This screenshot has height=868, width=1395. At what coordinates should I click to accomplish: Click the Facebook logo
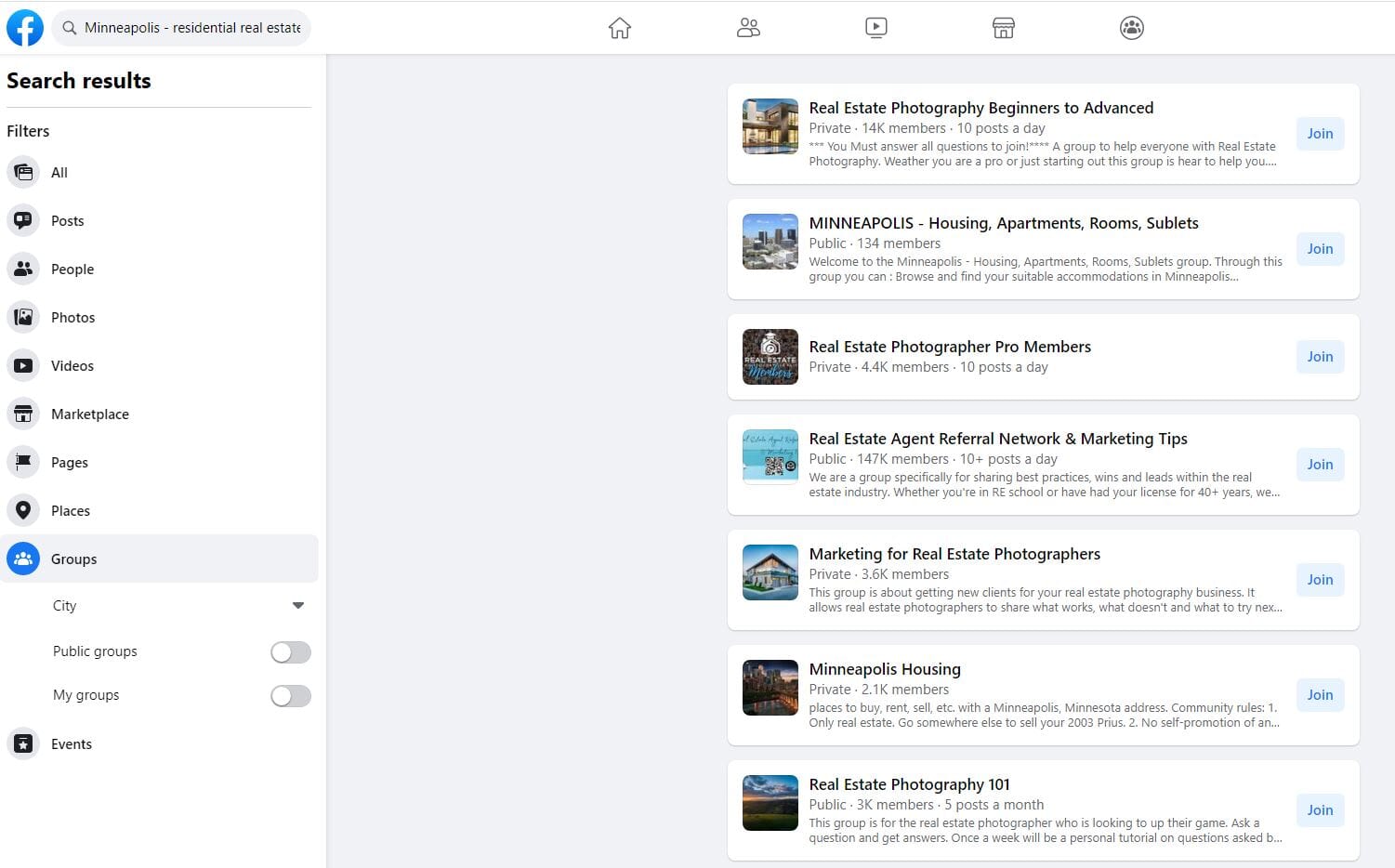pyautogui.click(x=25, y=28)
